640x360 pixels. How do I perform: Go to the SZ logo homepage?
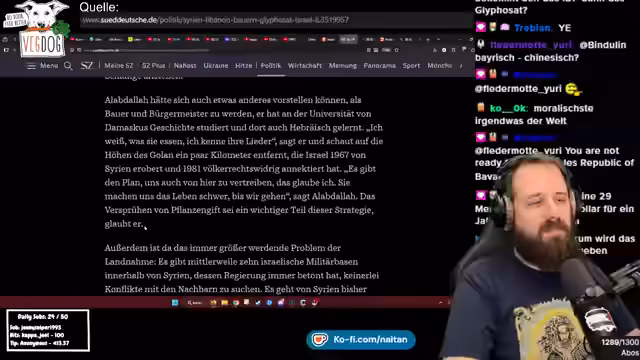pos(87,65)
